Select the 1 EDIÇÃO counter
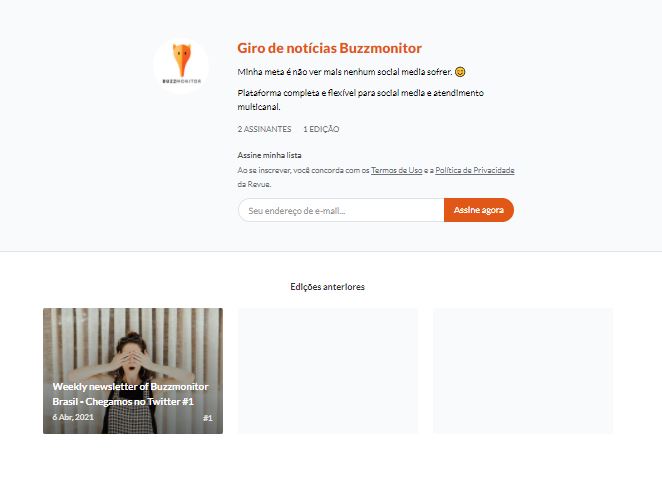The height and width of the screenshot is (499, 662). 321,129
